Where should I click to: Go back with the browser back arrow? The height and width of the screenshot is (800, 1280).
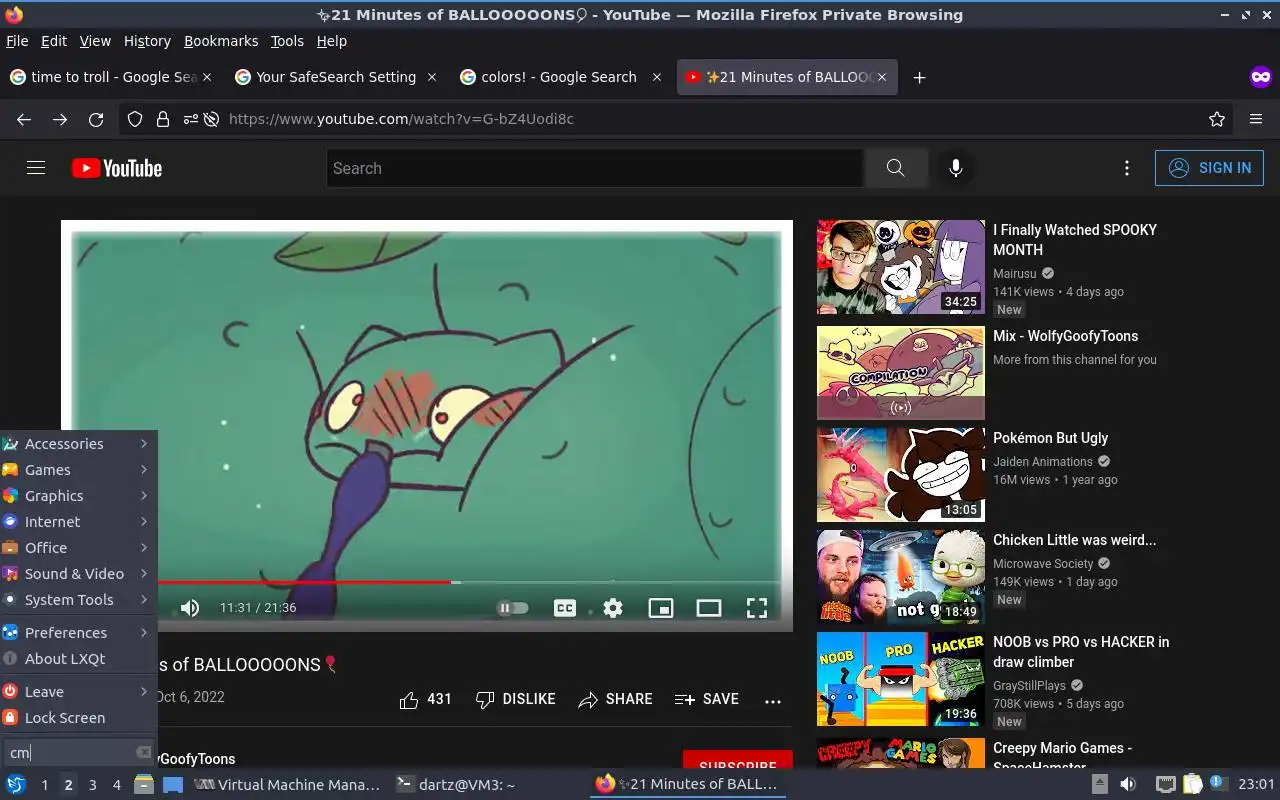[x=24, y=119]
